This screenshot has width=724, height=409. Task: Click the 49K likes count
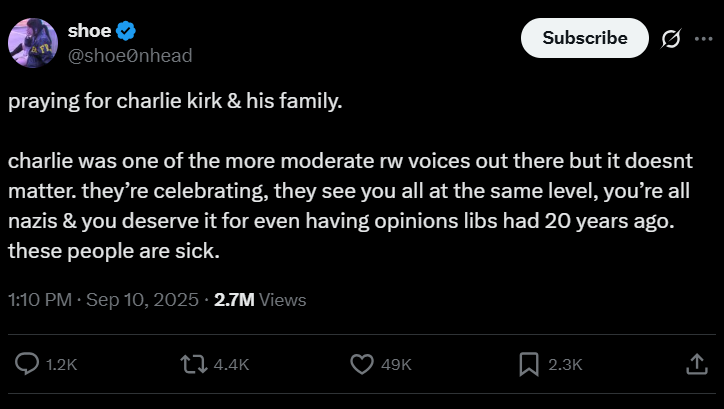(x=397, y=366)
